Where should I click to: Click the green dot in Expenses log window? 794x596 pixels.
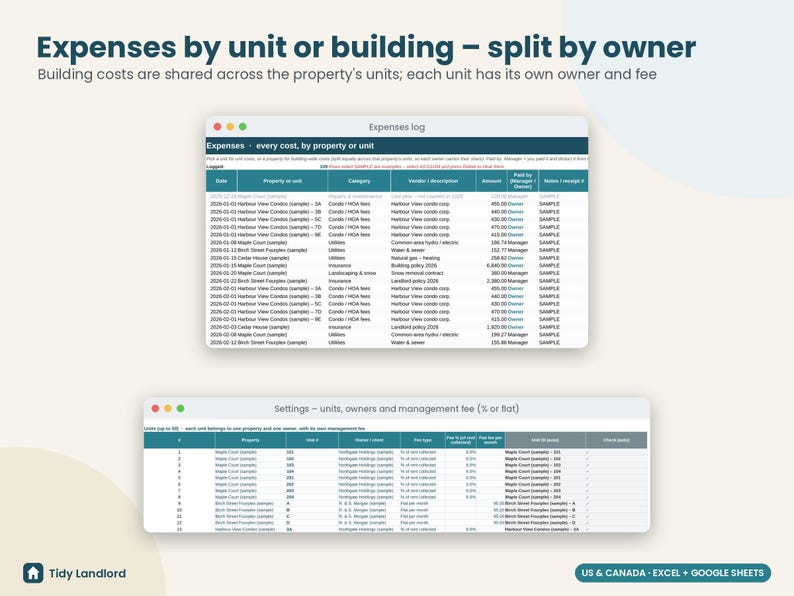pyautogui.click(x=243, y=127)
